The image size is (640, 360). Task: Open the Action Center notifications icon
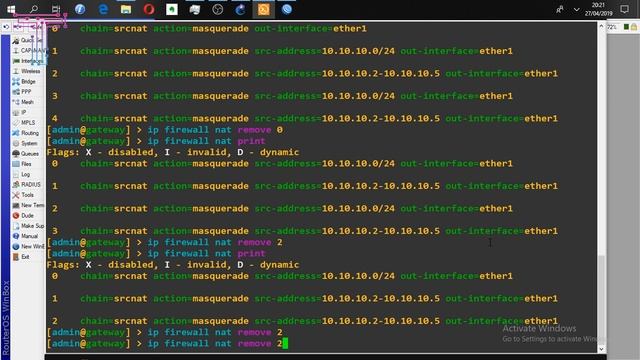coord(624,9)
